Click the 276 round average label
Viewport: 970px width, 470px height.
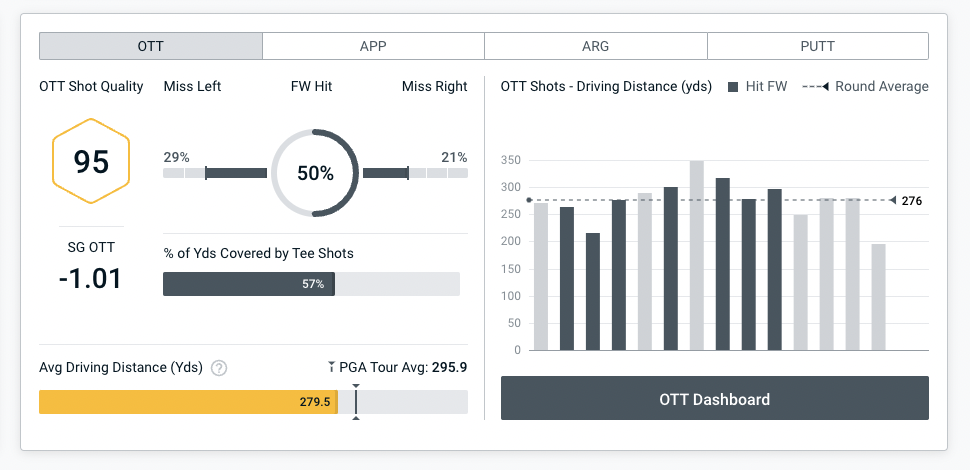click(911, 201)
